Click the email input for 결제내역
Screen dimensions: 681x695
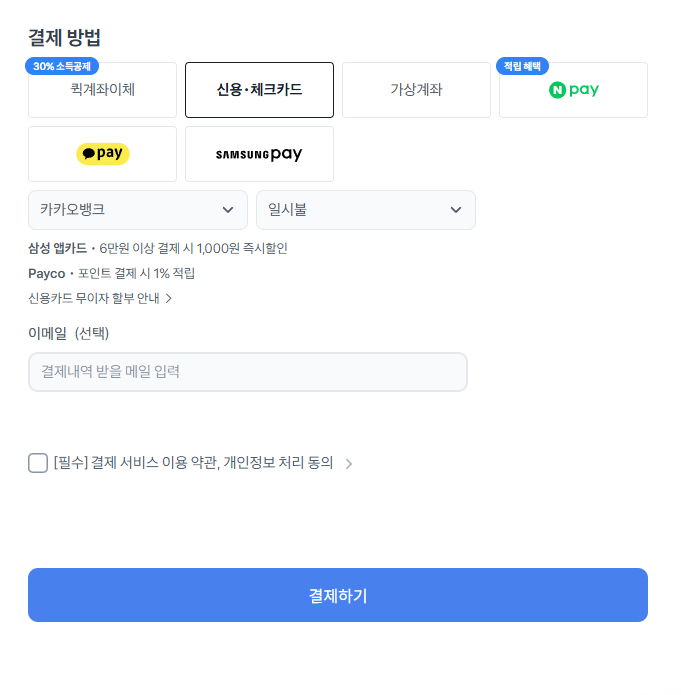248,372
